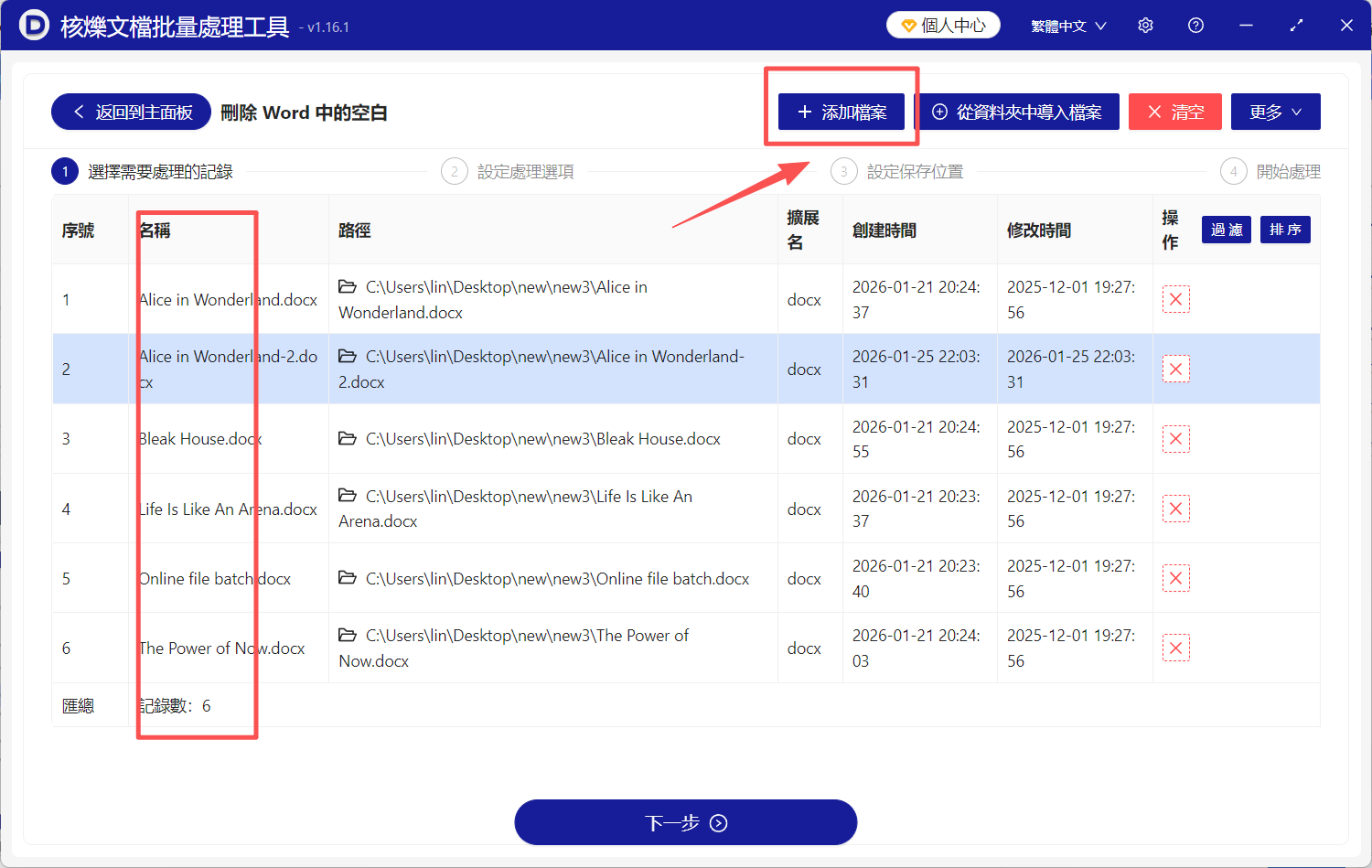This screenshot has width=1372, height=868.
Task: Delete Alice in Wonderland.docx using its red X icon
Action: [x=1175, y=299]
